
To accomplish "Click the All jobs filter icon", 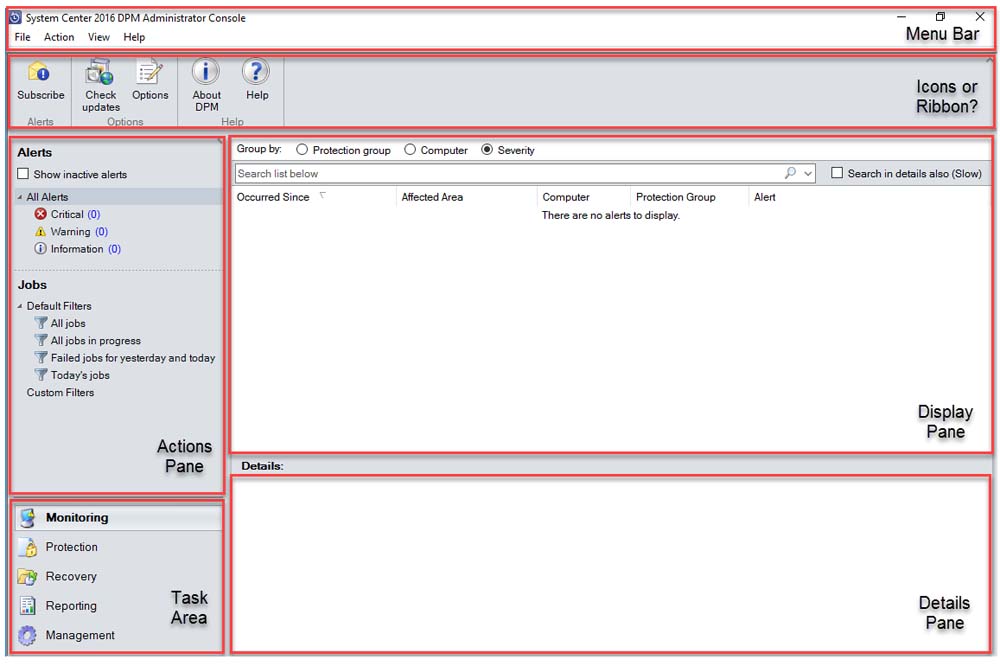I will [41, 323].
